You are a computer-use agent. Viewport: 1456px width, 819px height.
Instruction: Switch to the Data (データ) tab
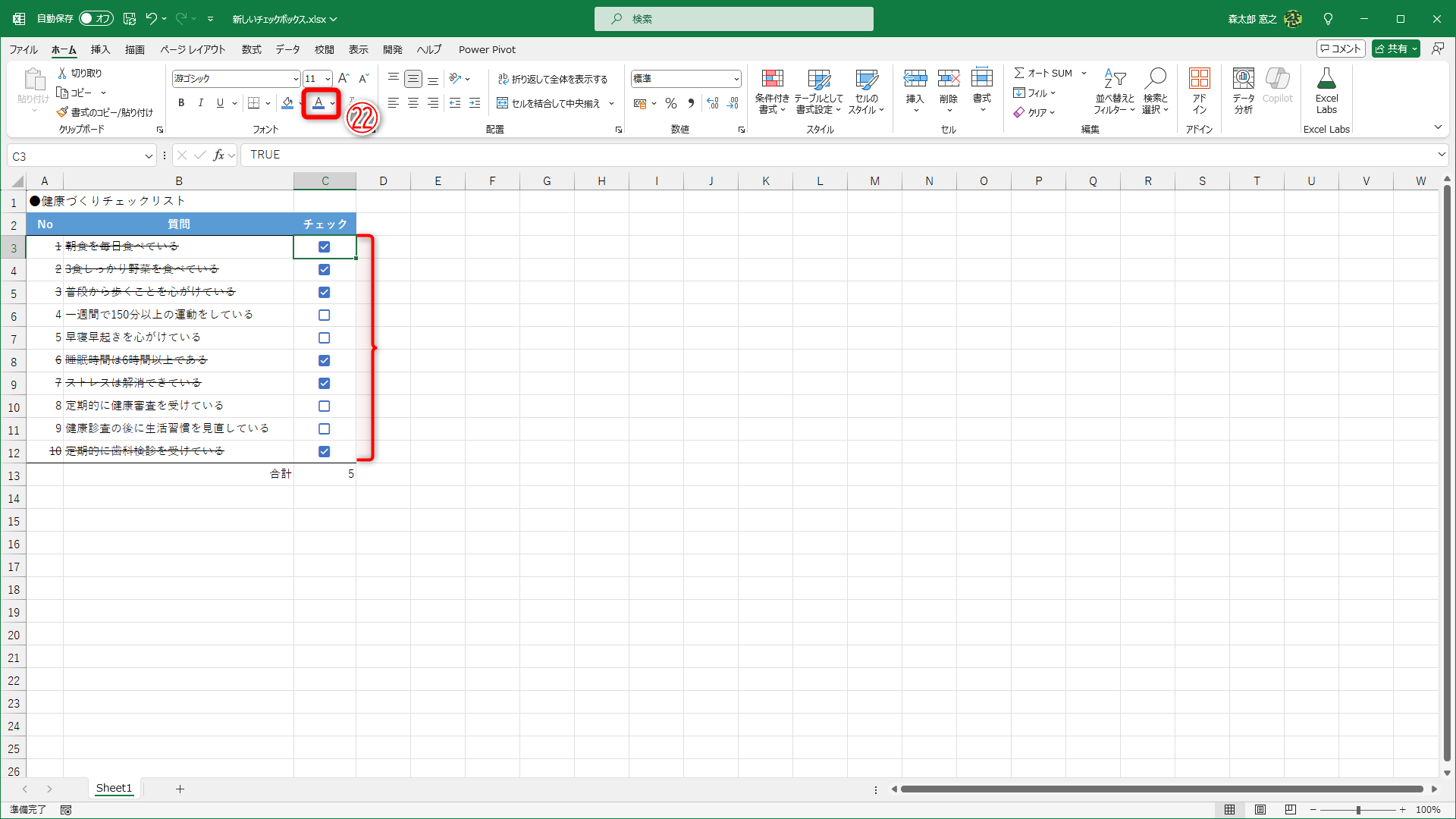(287, 50)
